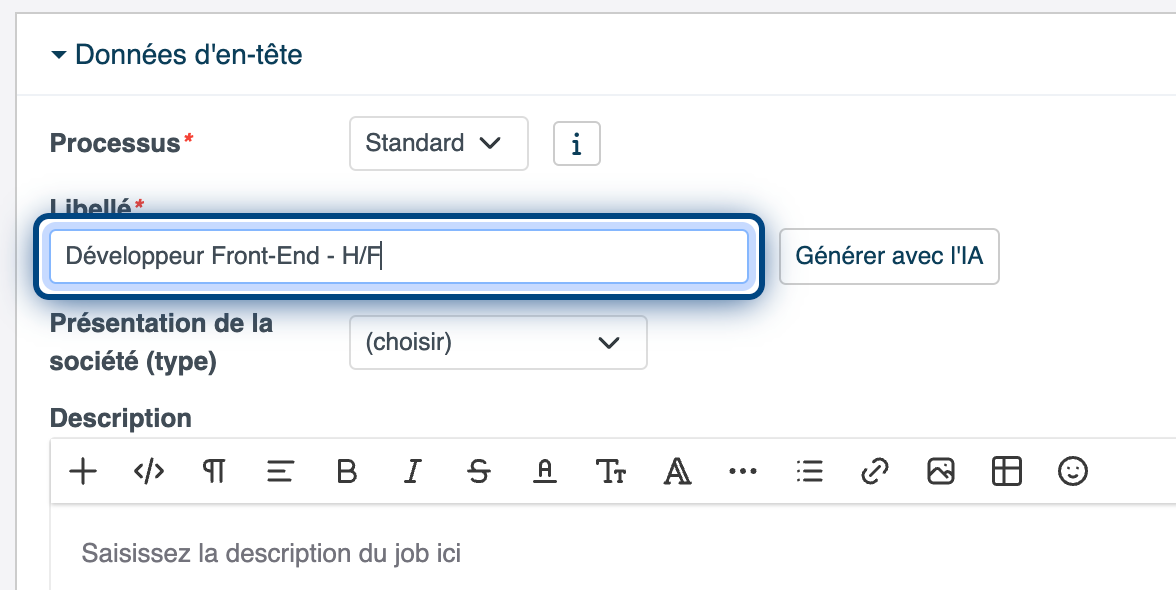1176x590 pixels.
Task: Open the emoji picker
Action: click(1072, 471)
